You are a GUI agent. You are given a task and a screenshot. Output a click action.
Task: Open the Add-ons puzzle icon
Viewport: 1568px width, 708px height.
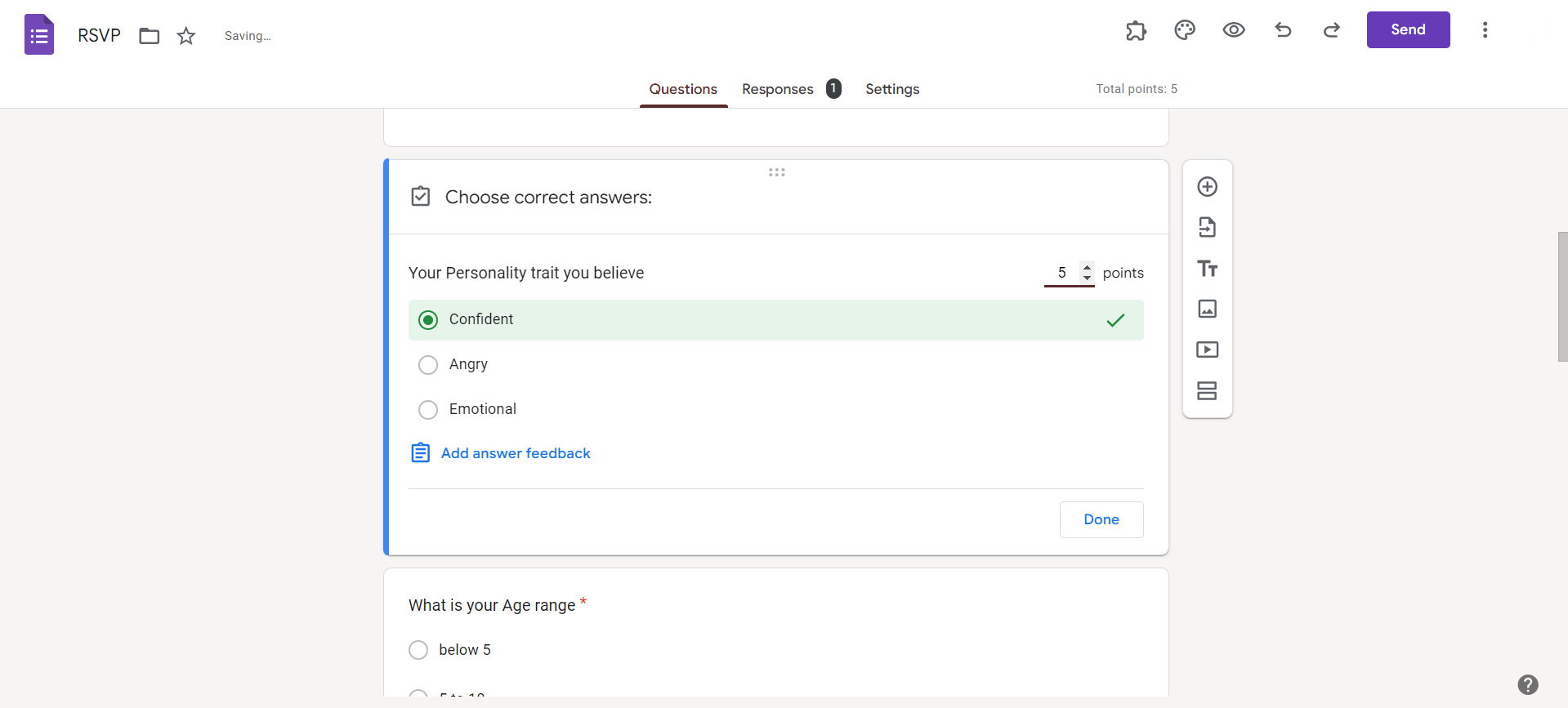tap(1136, 30)
